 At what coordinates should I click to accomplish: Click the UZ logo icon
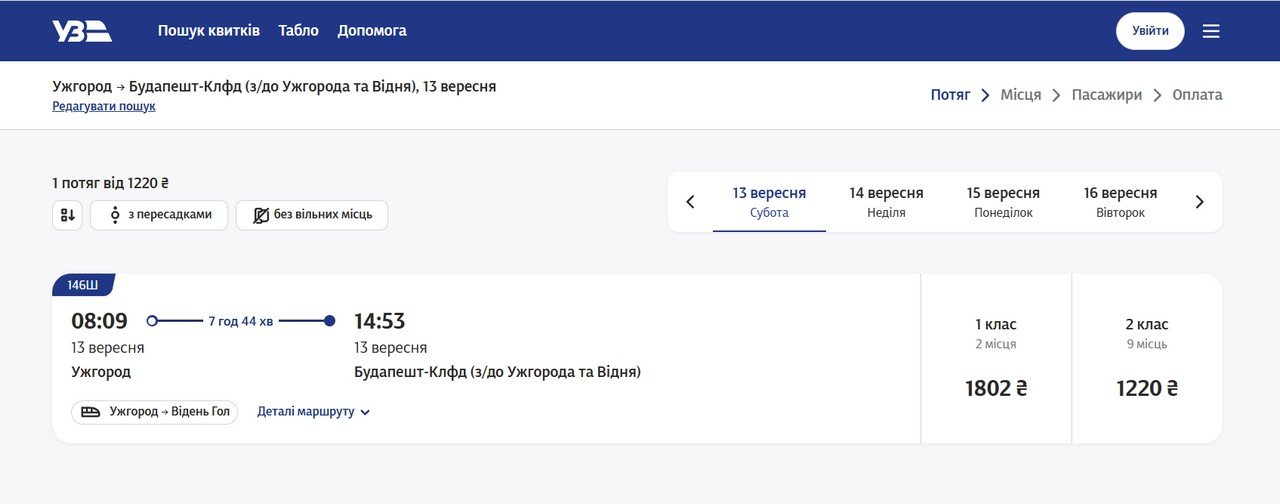pos(82,31)
